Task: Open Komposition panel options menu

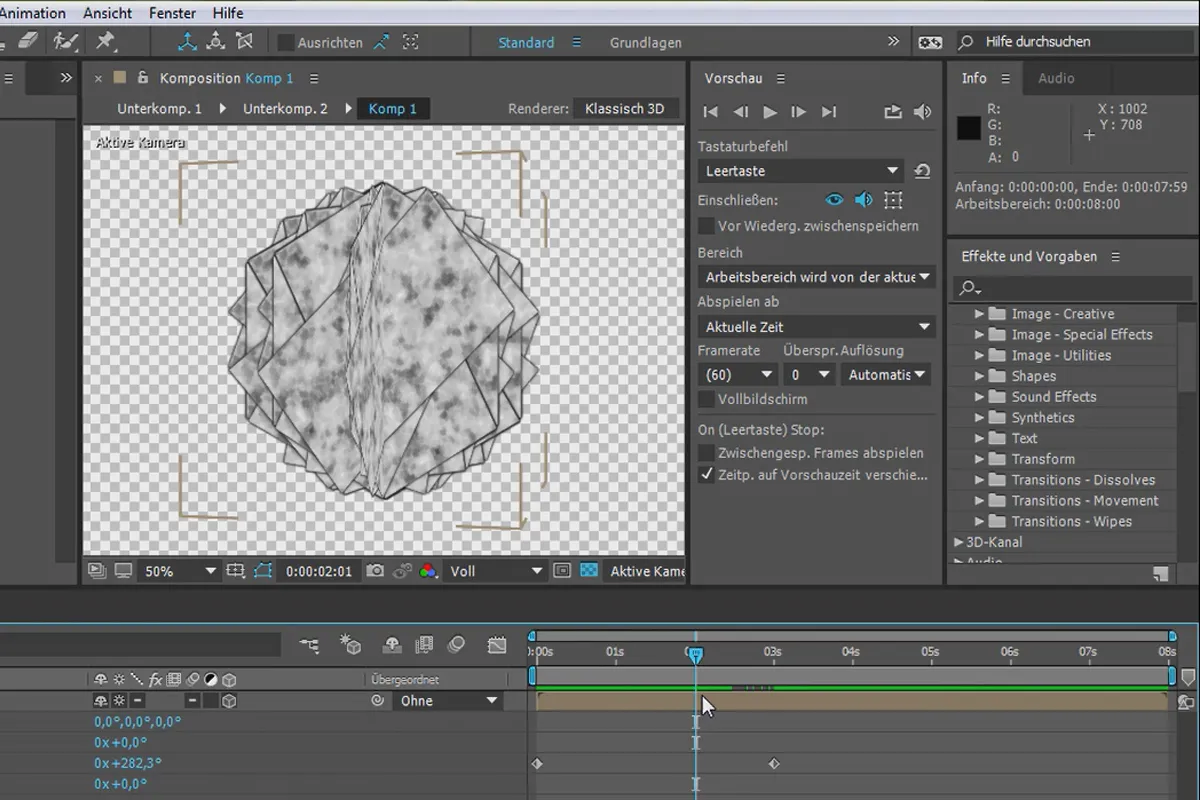Action: tap(314, 78)
